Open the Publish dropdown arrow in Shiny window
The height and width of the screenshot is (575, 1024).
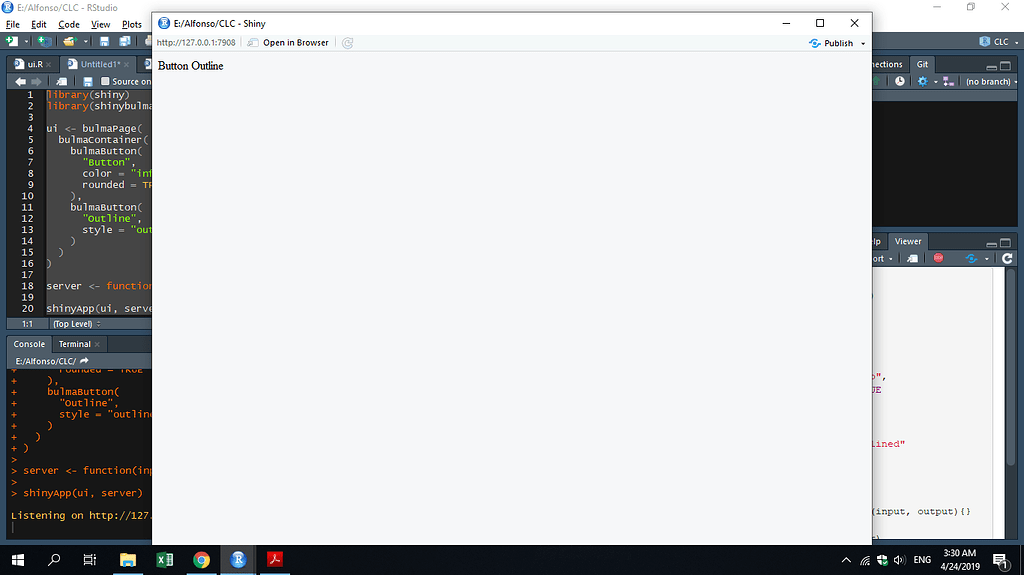pyautogui.click(x=862, y=44)
